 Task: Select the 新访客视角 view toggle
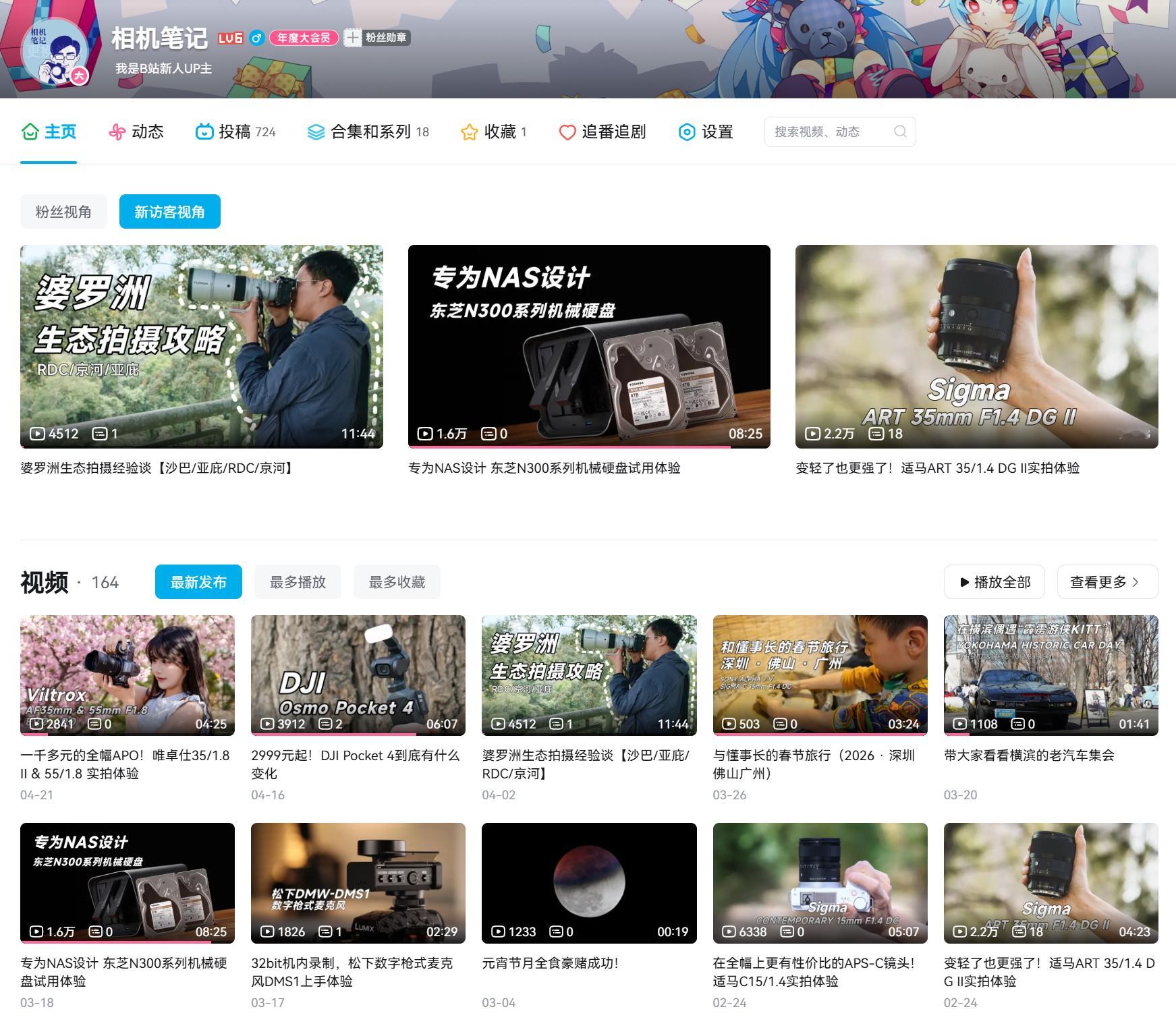170,212
